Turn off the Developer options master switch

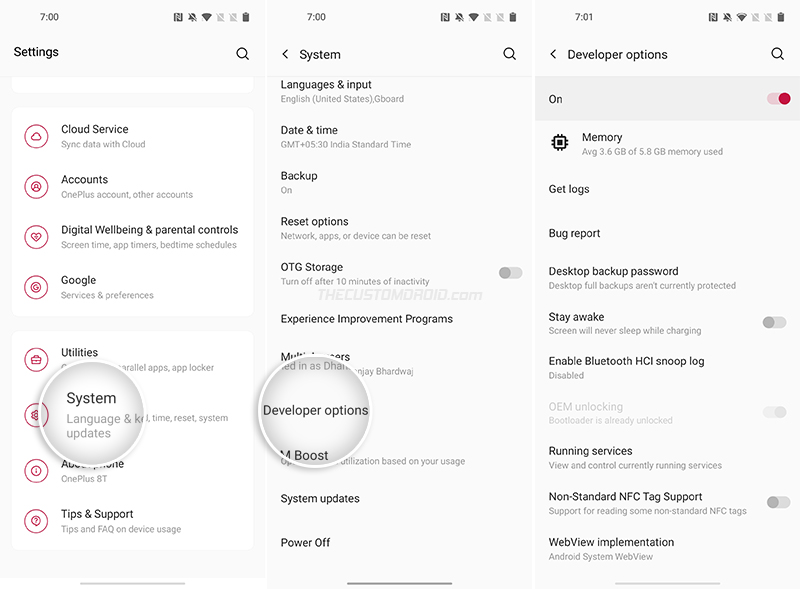[779, 99]
